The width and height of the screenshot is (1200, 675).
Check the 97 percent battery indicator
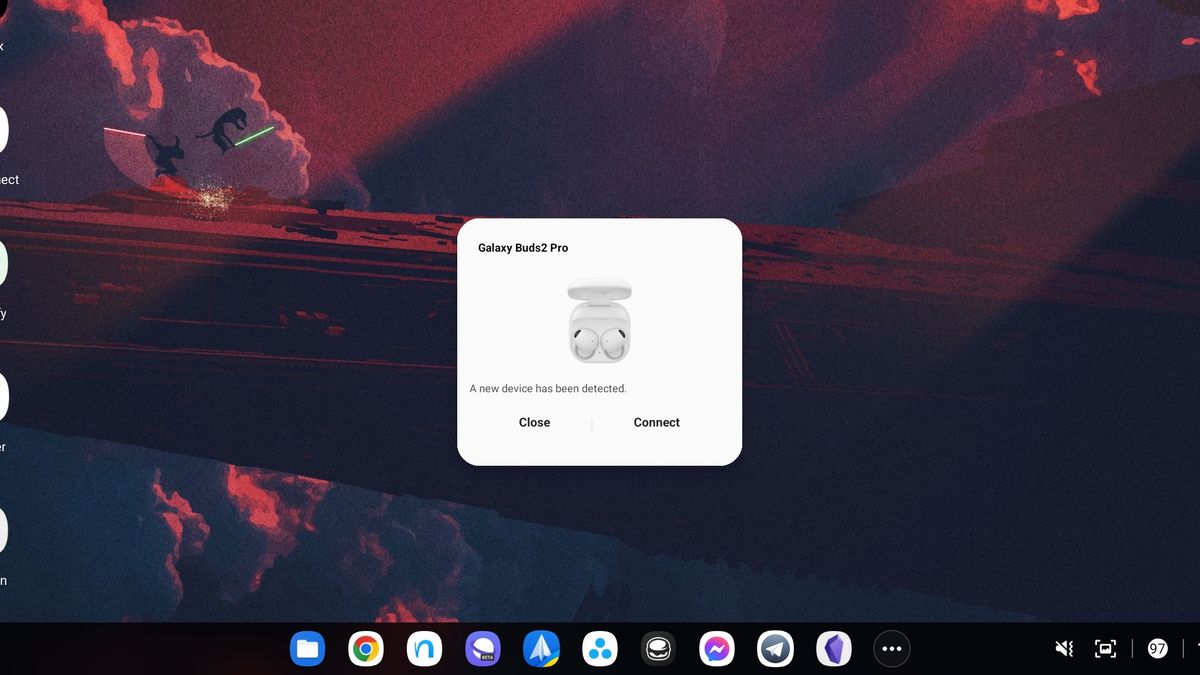(1157, 648)
